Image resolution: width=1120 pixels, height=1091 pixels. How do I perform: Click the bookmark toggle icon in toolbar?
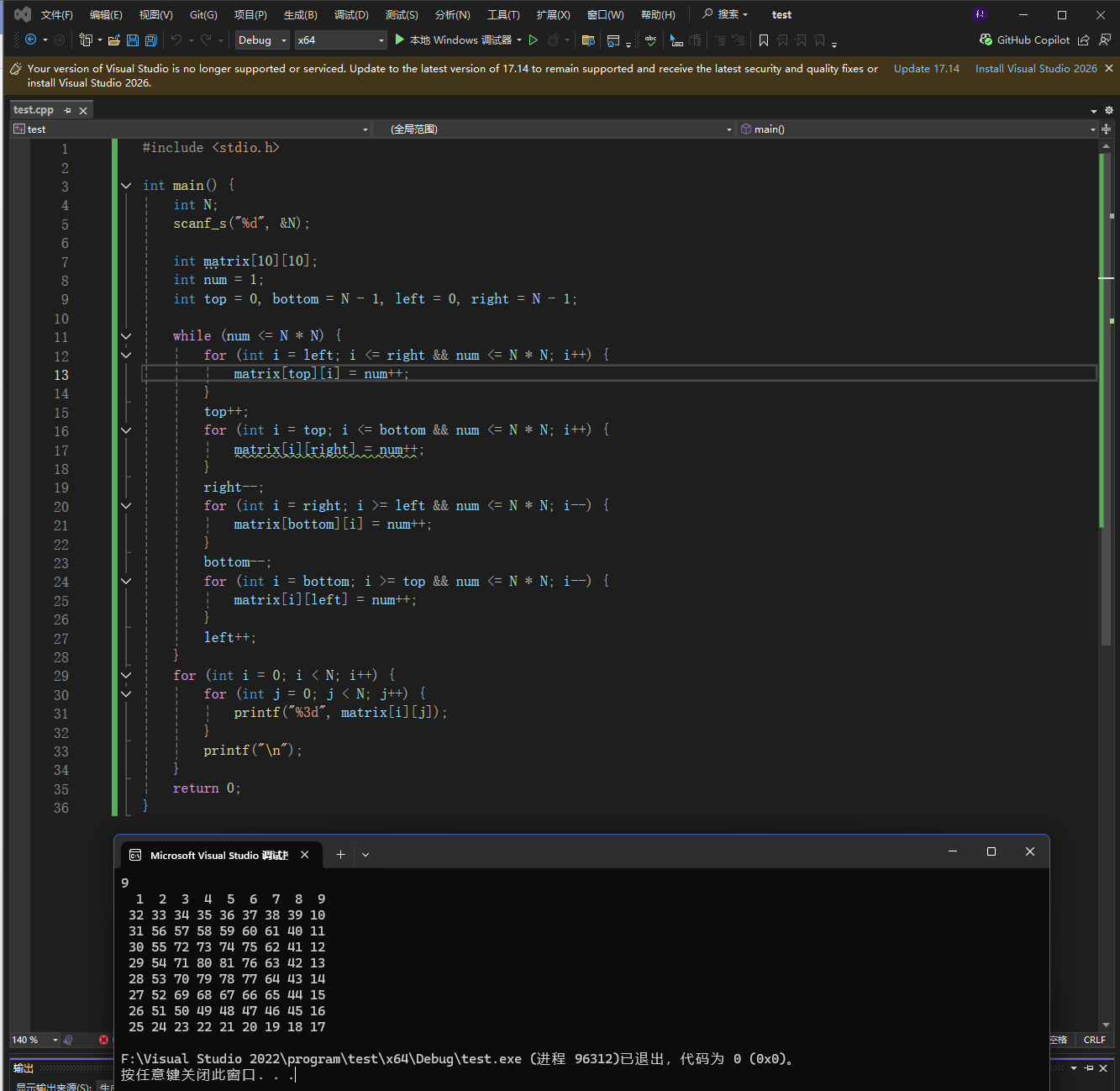(x=764, y=40)
